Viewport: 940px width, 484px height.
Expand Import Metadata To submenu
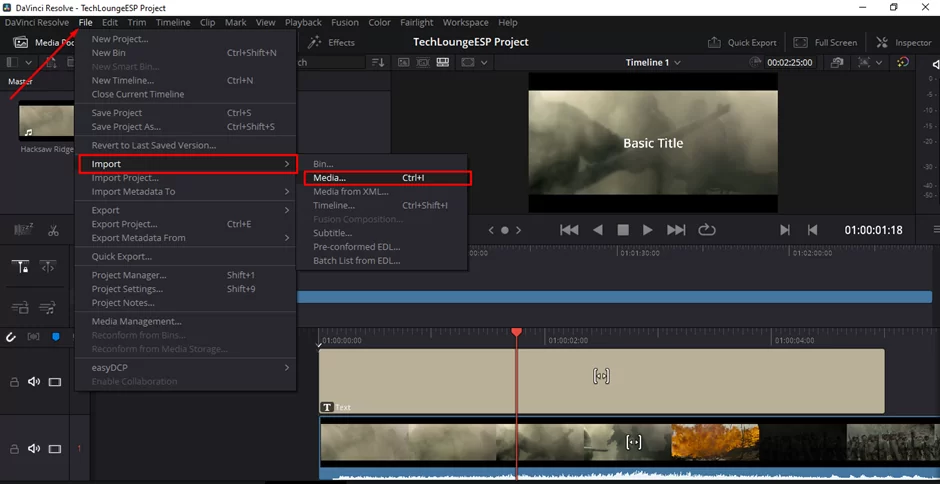click(186, 191)
